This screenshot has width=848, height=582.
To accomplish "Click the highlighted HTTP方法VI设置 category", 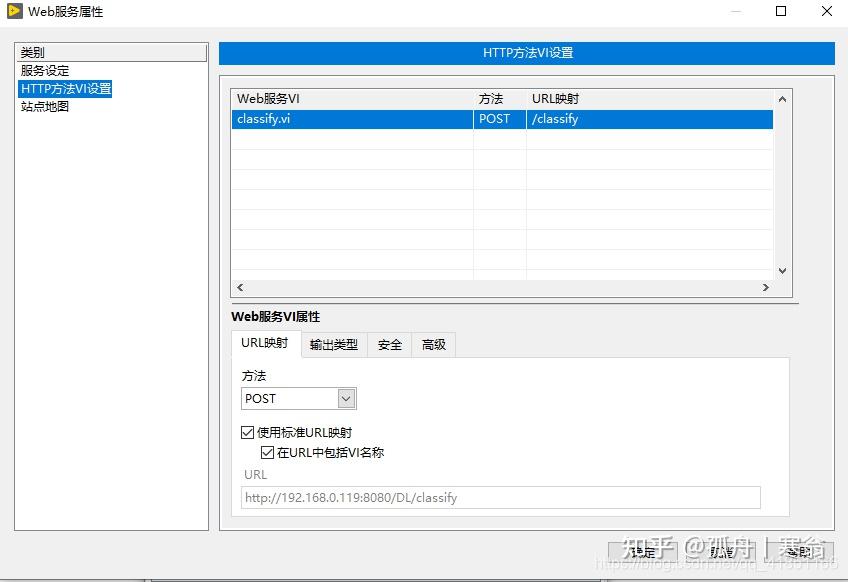I will click(x=64, y=88).
